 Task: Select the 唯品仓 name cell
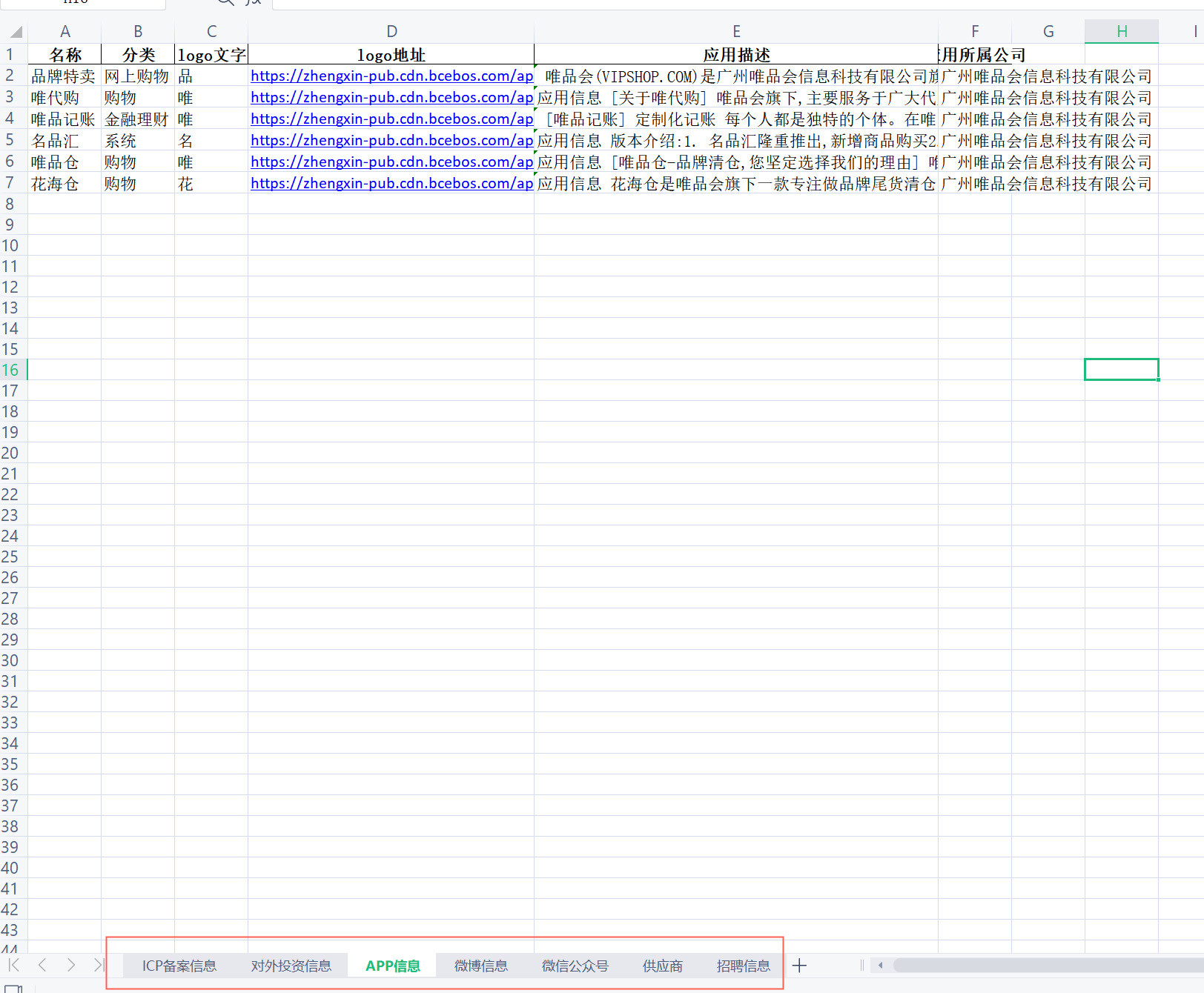pos(64,162)
